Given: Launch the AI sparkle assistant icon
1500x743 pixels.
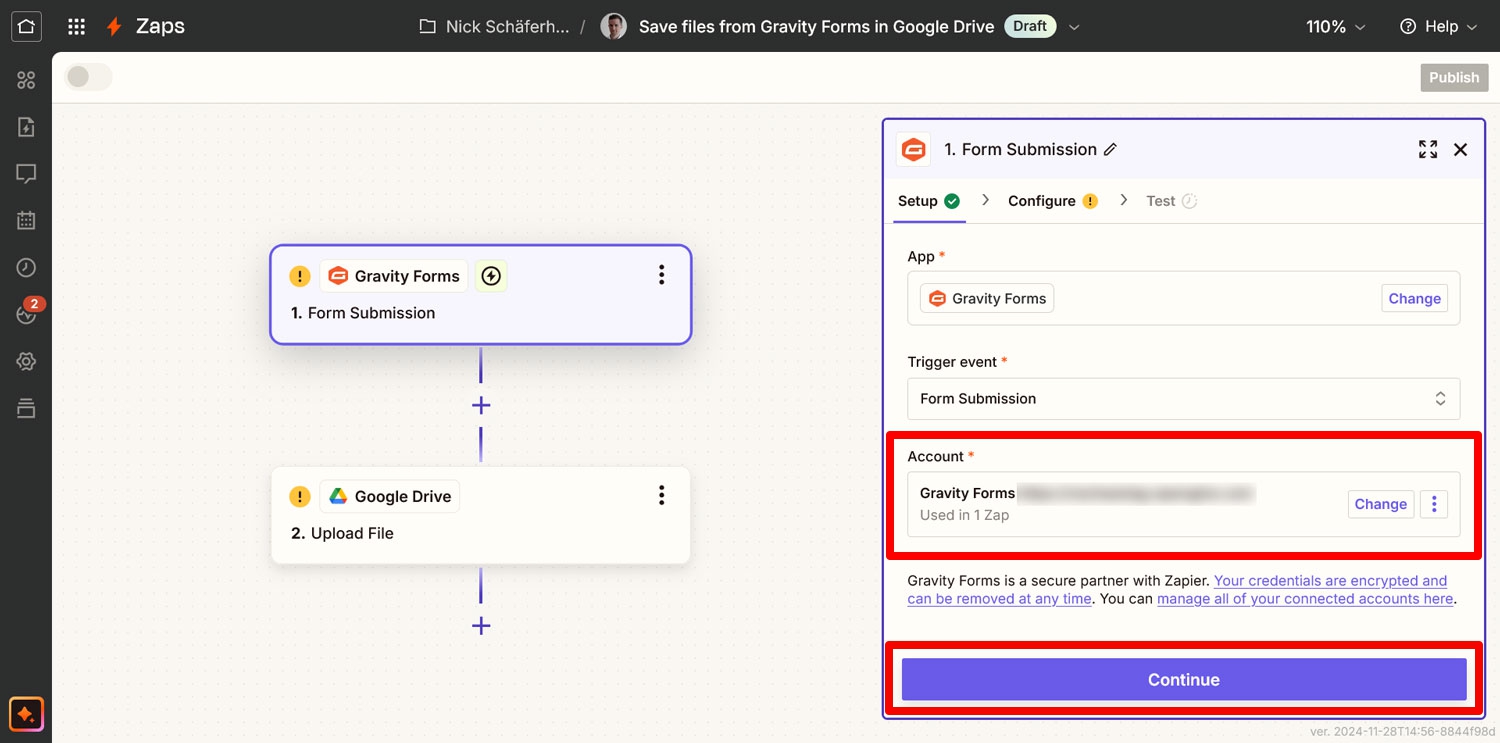Looking at the screenshot, I should (26, 714).
